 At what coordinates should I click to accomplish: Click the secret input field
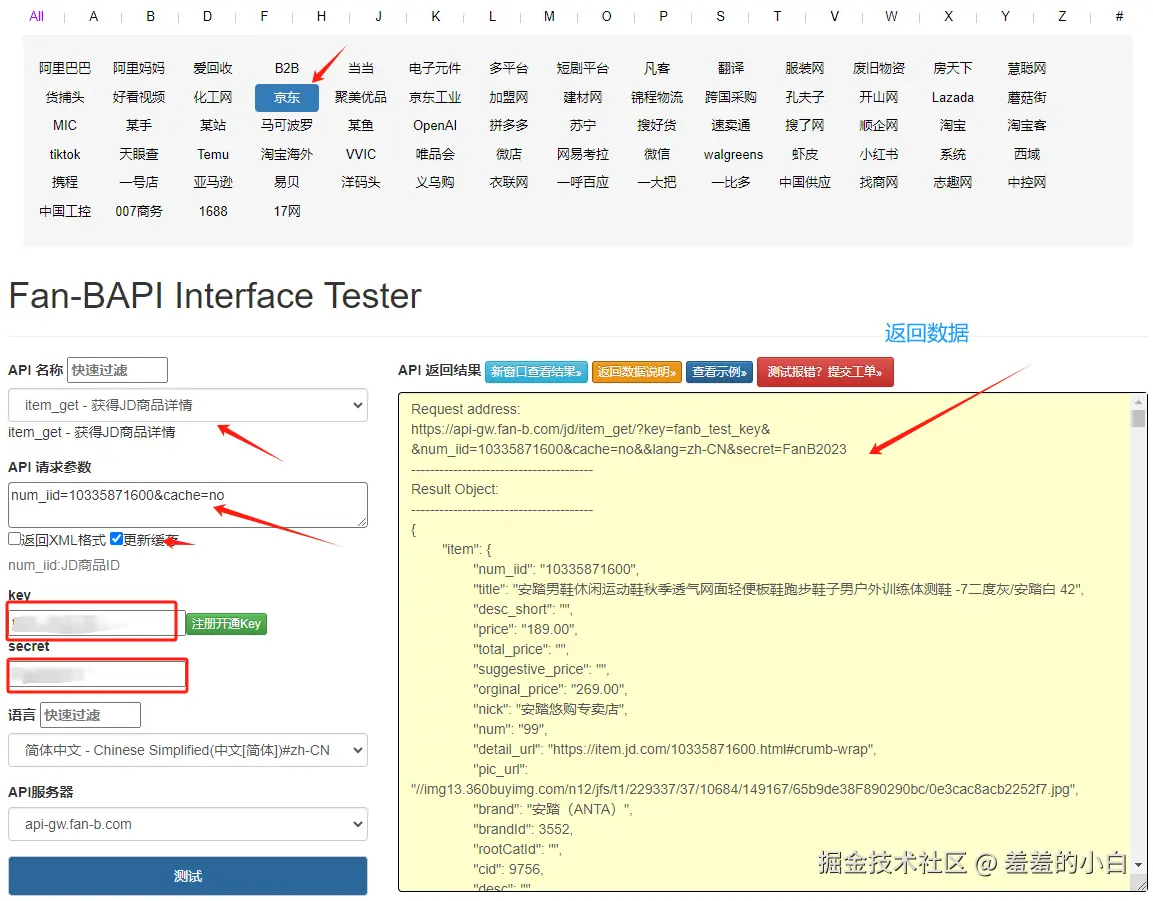tap(97, 674)
